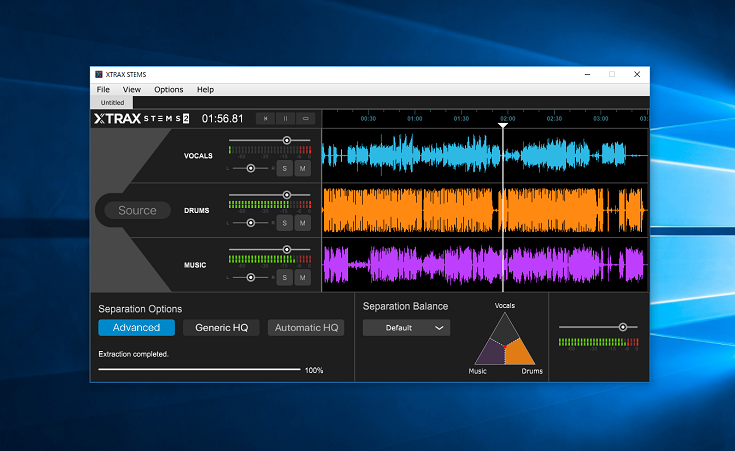Close the XTRAX STEMS window

(637, 75)
